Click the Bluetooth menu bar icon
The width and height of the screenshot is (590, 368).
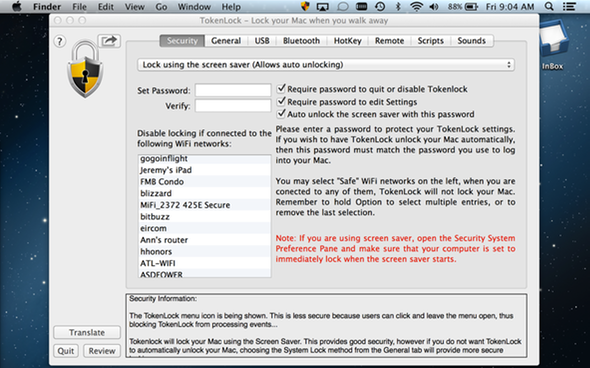398,7
